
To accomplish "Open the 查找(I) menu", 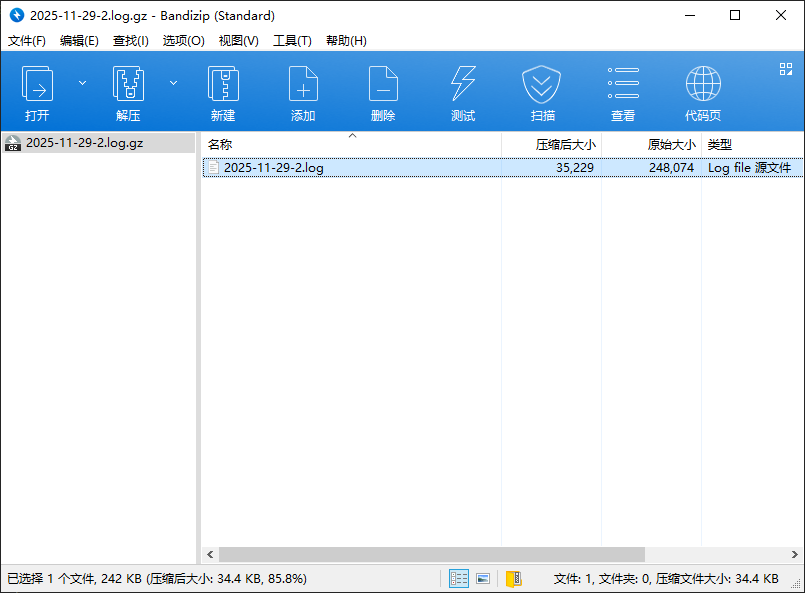I will point(131,41).
